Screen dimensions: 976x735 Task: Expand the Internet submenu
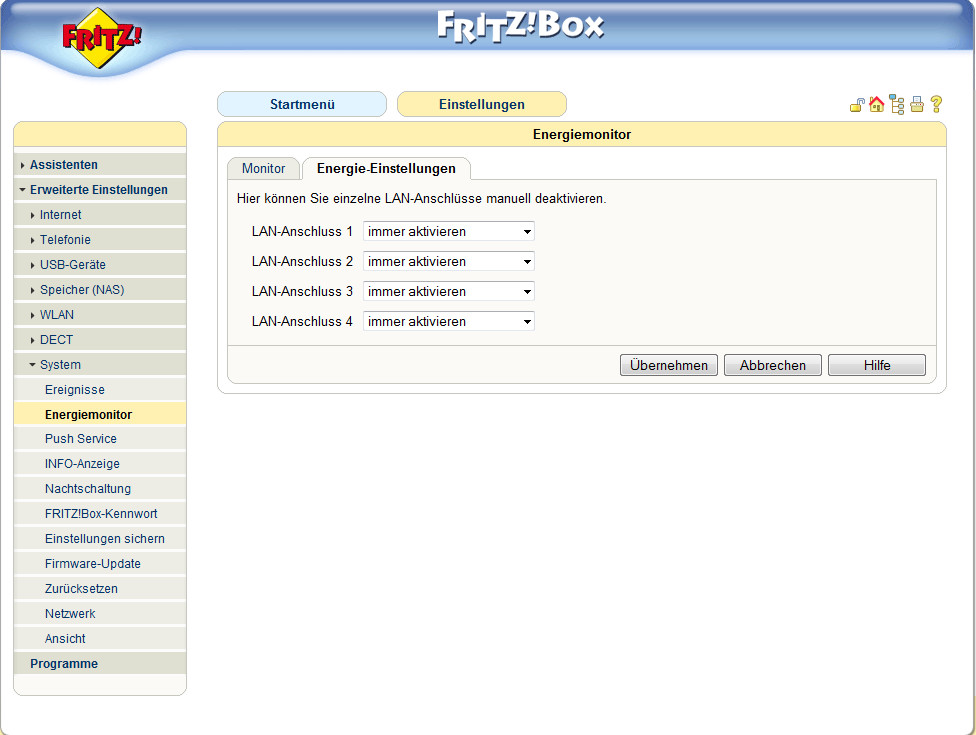tap(100, 214)
